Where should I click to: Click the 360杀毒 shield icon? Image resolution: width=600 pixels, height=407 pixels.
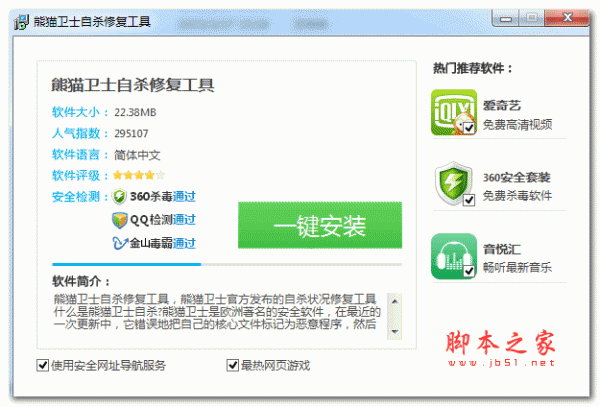tap(119, 197)
